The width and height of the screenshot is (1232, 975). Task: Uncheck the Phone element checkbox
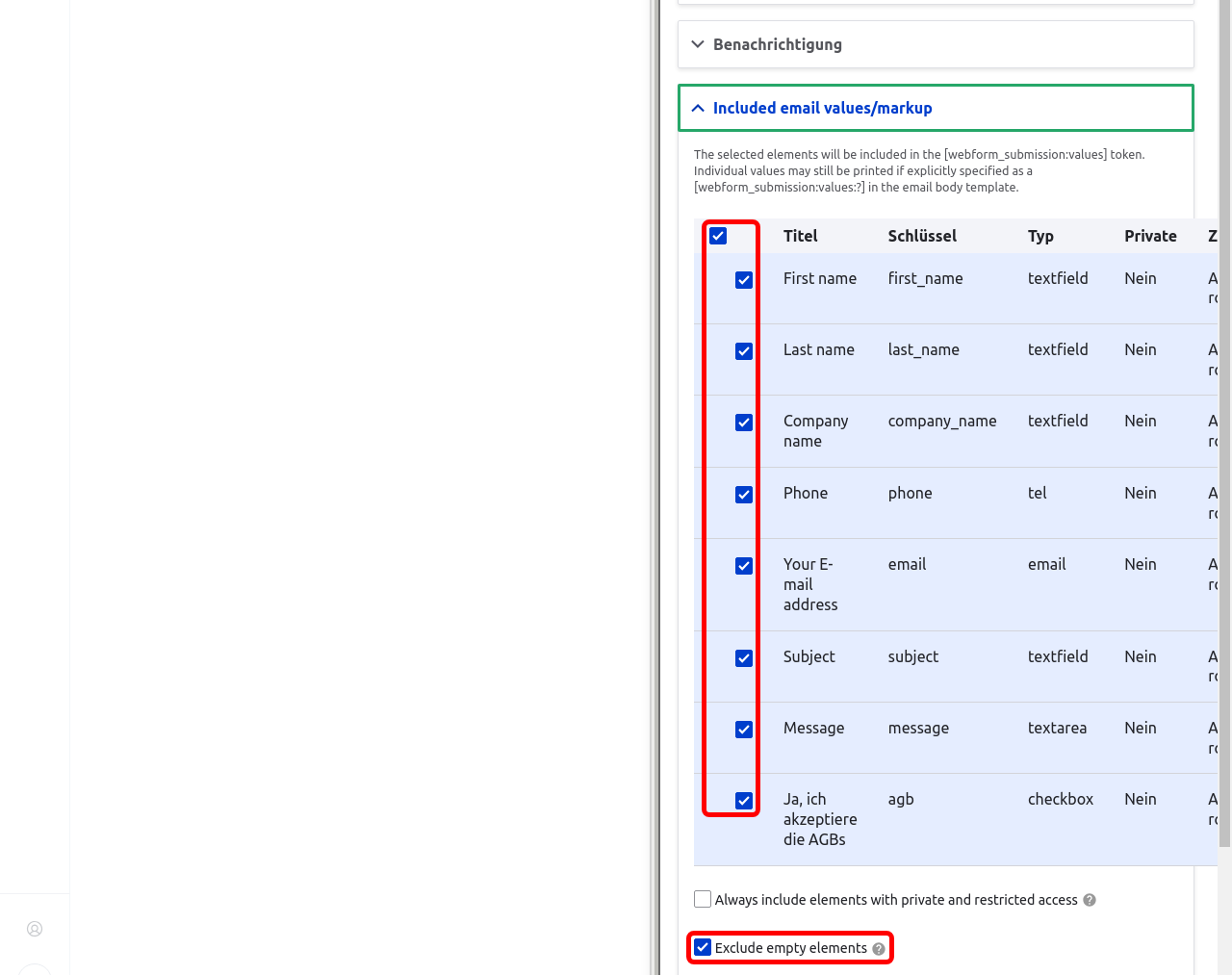pos(744,495)
